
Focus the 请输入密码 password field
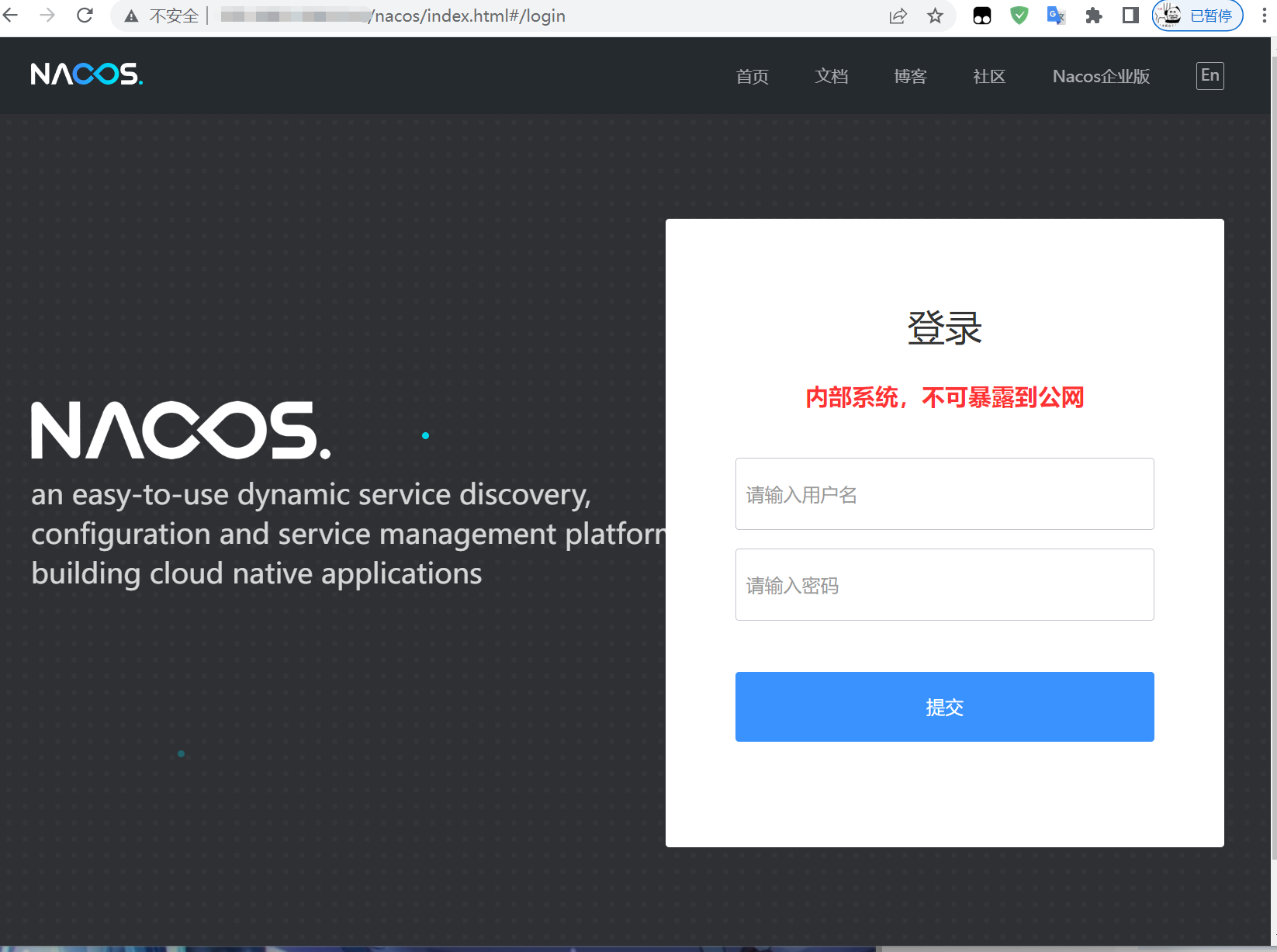[944, 585]
